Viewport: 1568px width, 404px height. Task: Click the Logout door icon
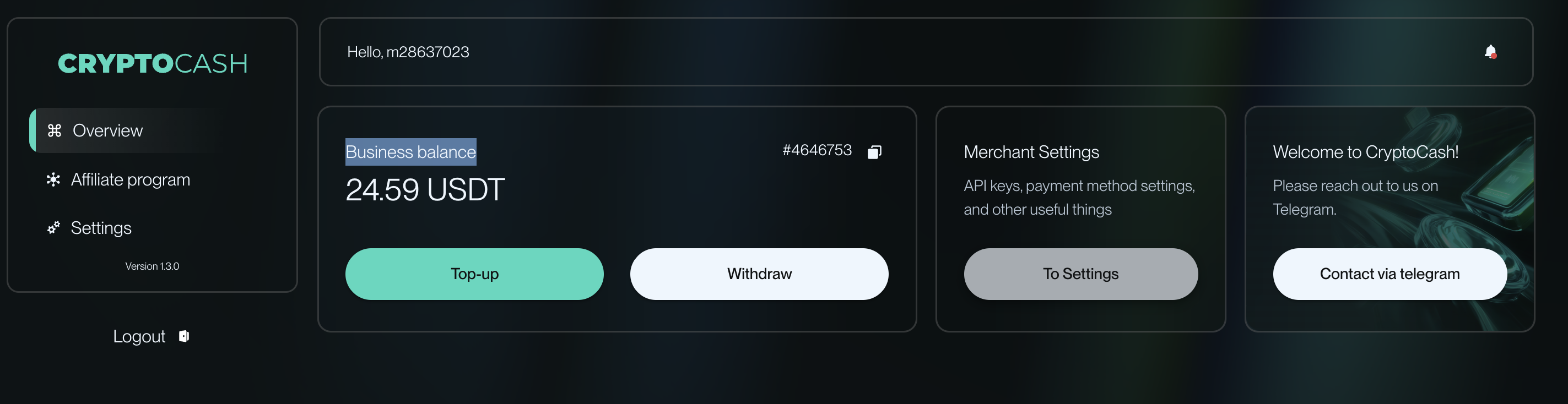[184, 336]
